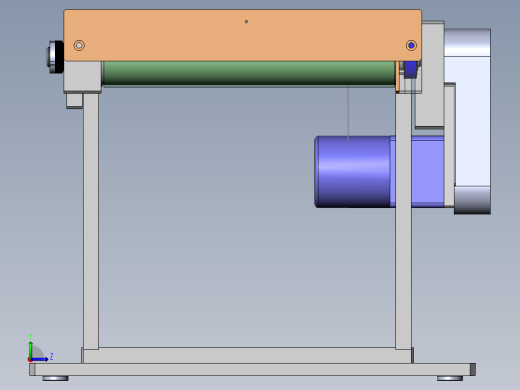Pick the right leveling foot under base
This screenshot has width=520, height=390.
coord(450,378)
